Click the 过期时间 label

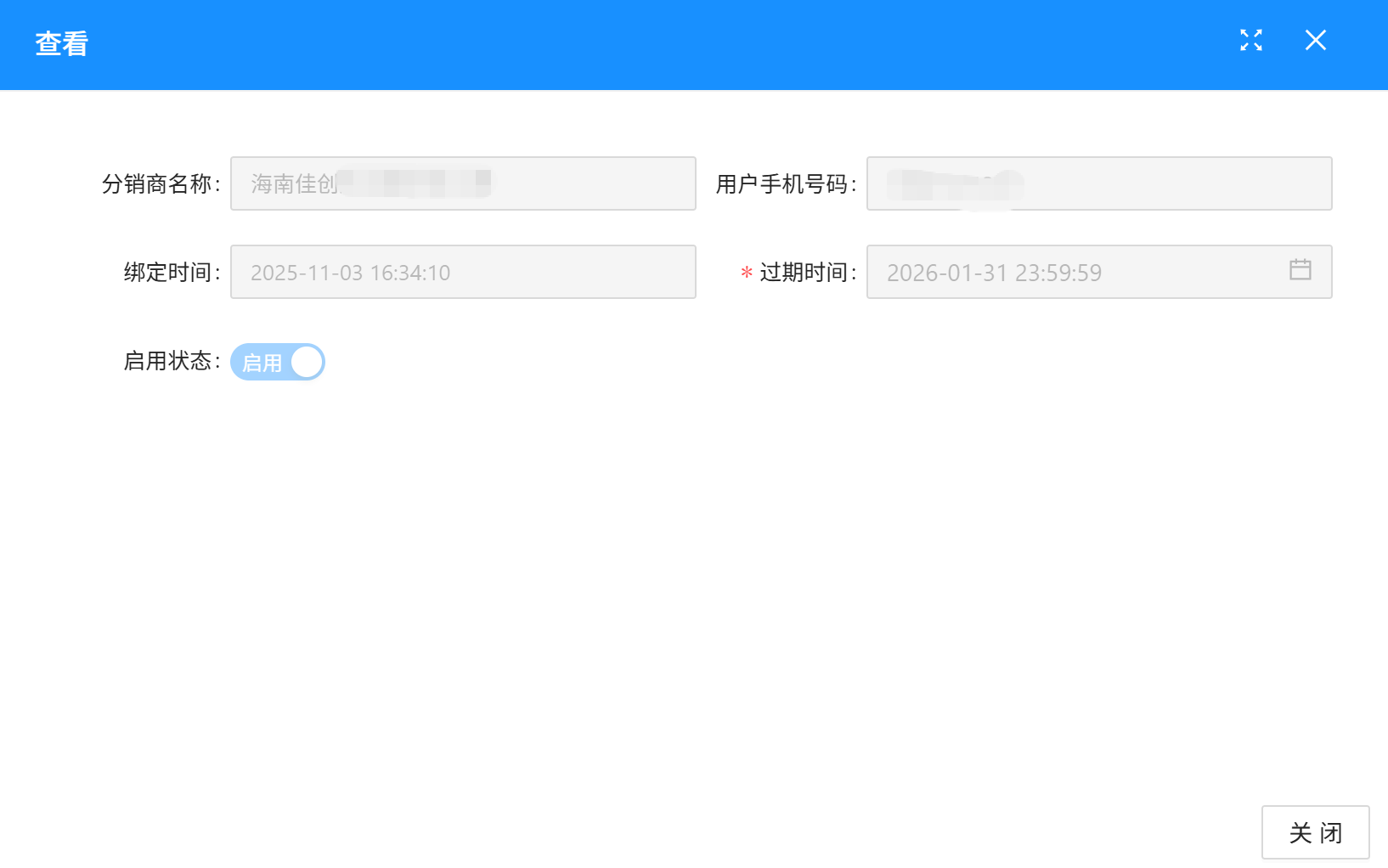[x=804, y=272]
